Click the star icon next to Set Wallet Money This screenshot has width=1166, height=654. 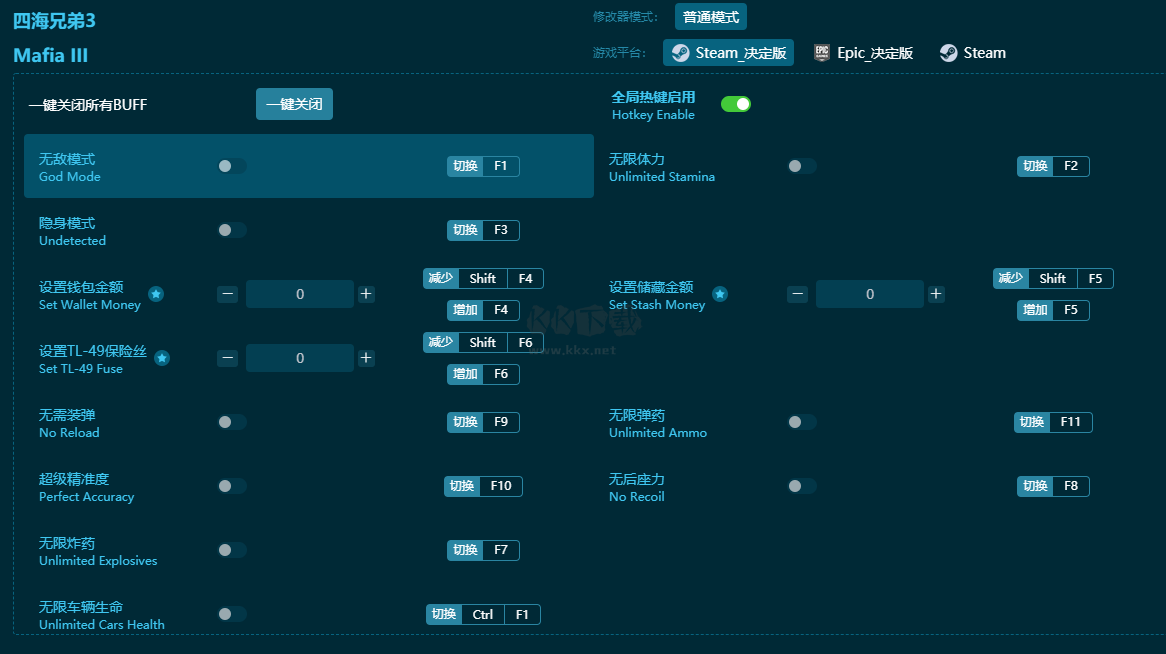155,294
